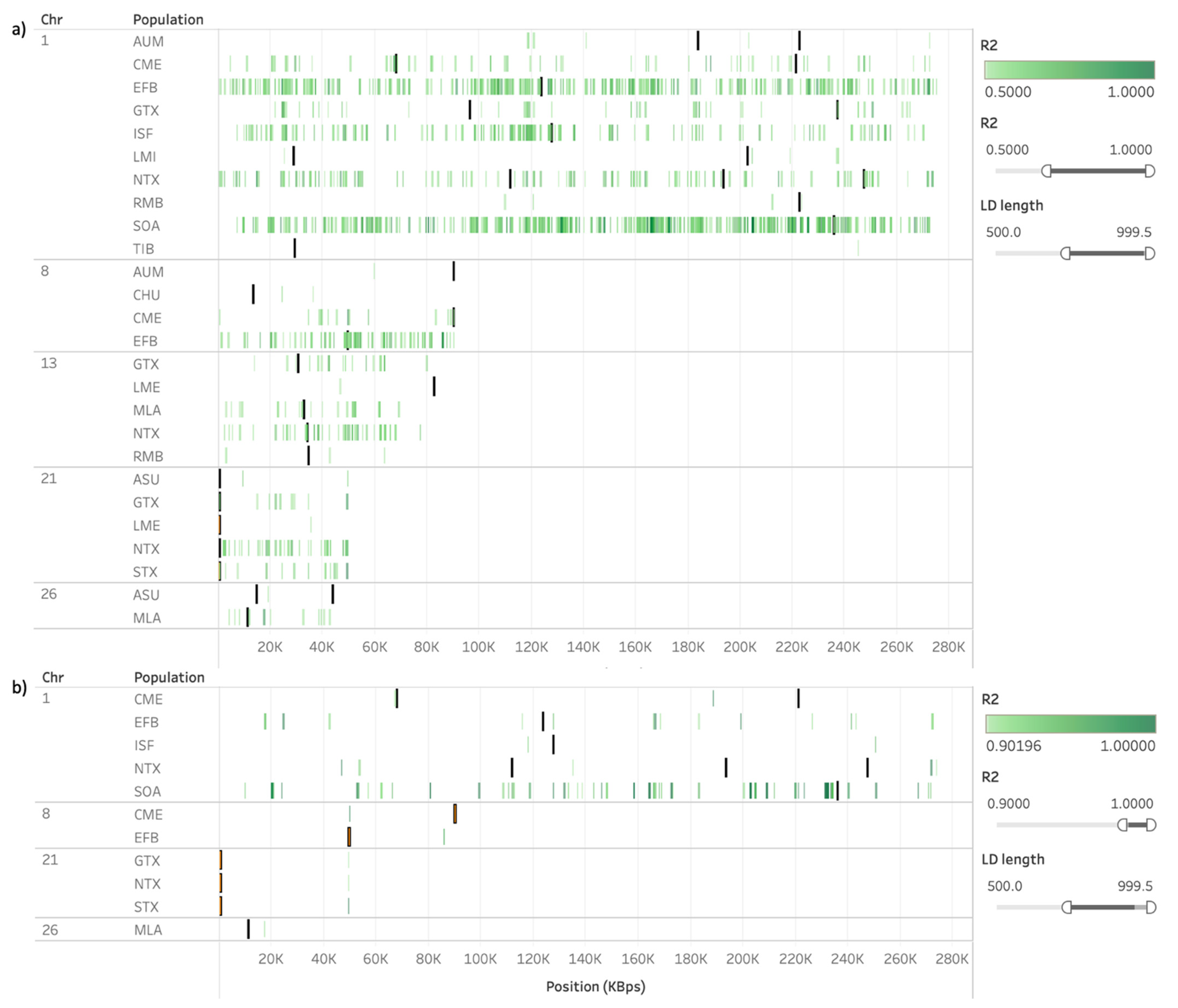Image resolution: width=1178 pixels, height=1008 pixels.
Task: Click left handle of panel a LD length slider
Action: point(1065,253)
